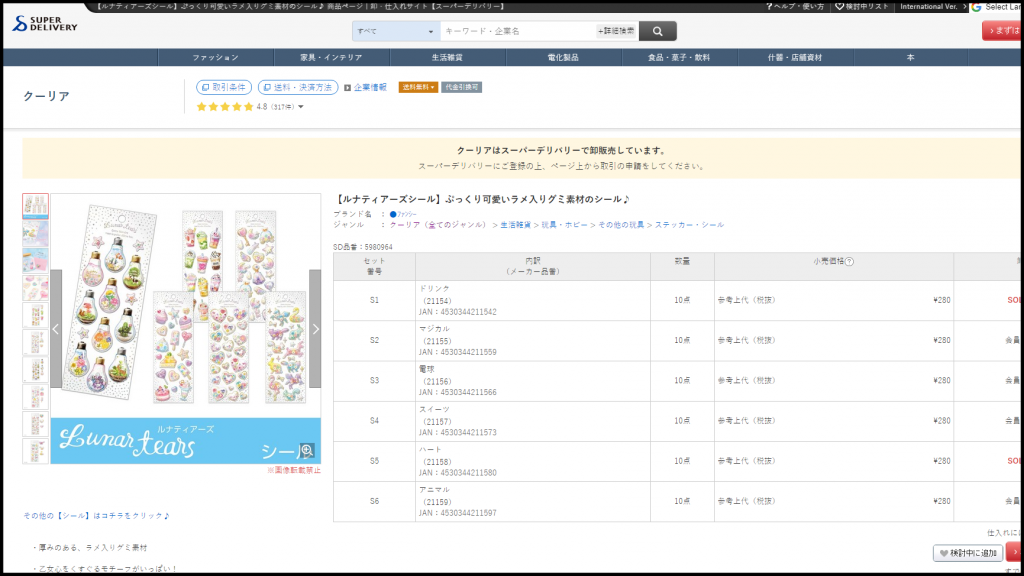Viewport: 1024px width, 576px height.
Task: Open the ファッション category menu
Action: point(216,57)
